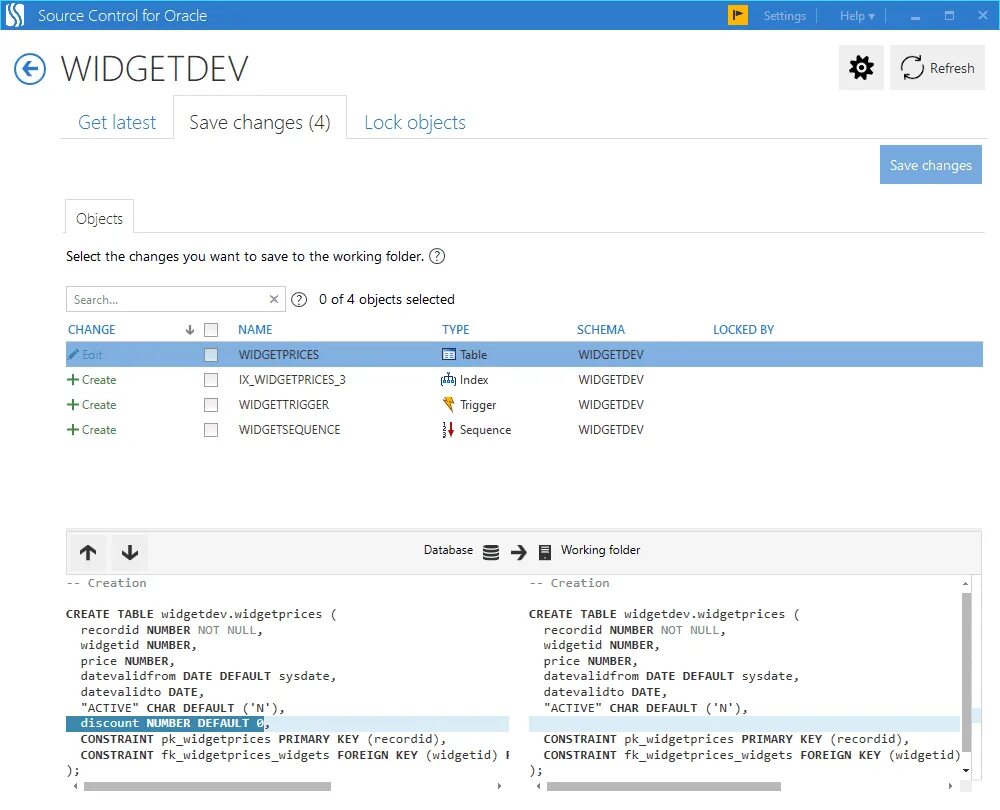Screen dimensions: 1000x810
Task: Click the orange flag notification icon
Action: [x=738, y=15]
